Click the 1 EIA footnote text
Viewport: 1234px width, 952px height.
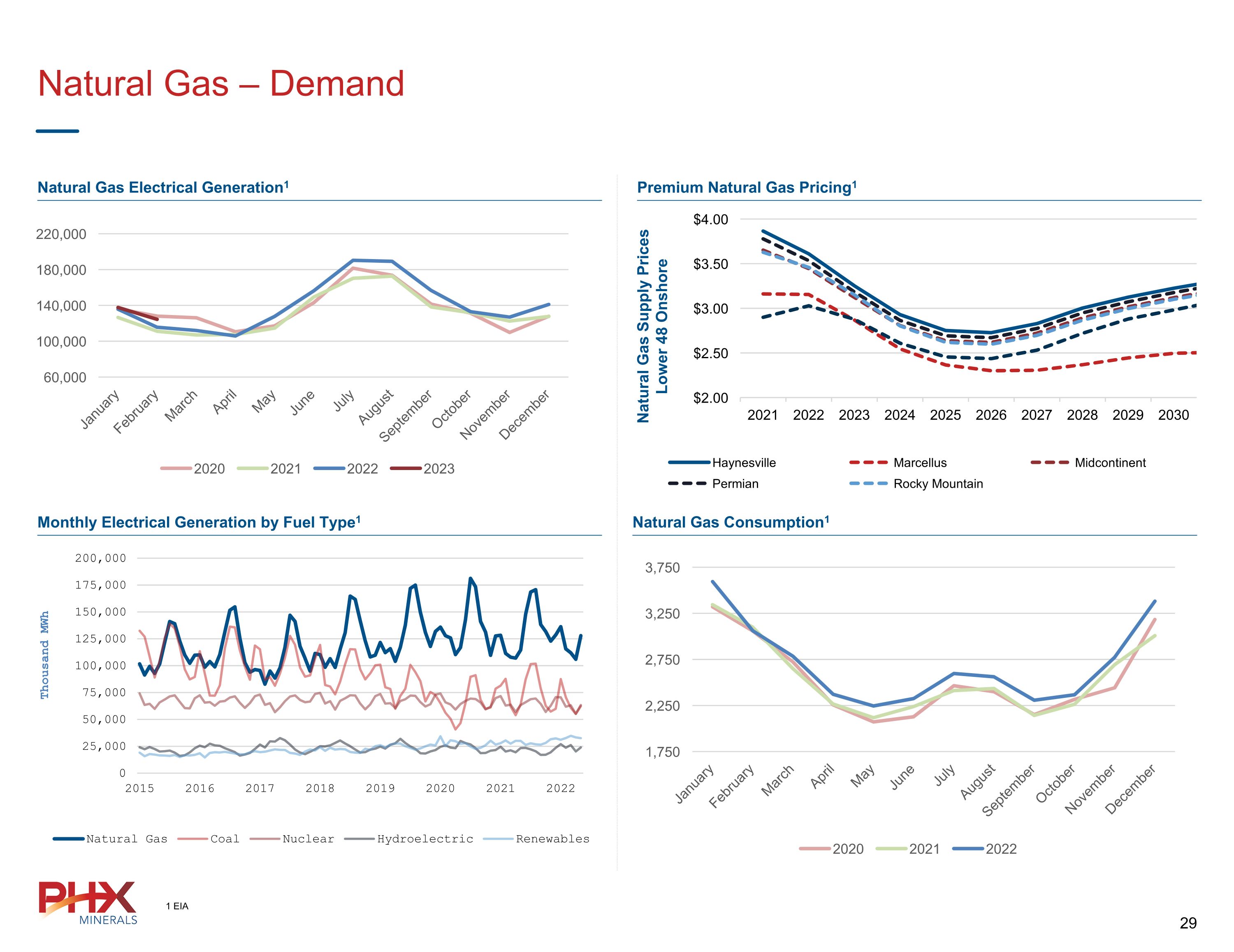(x=177, y=906)
